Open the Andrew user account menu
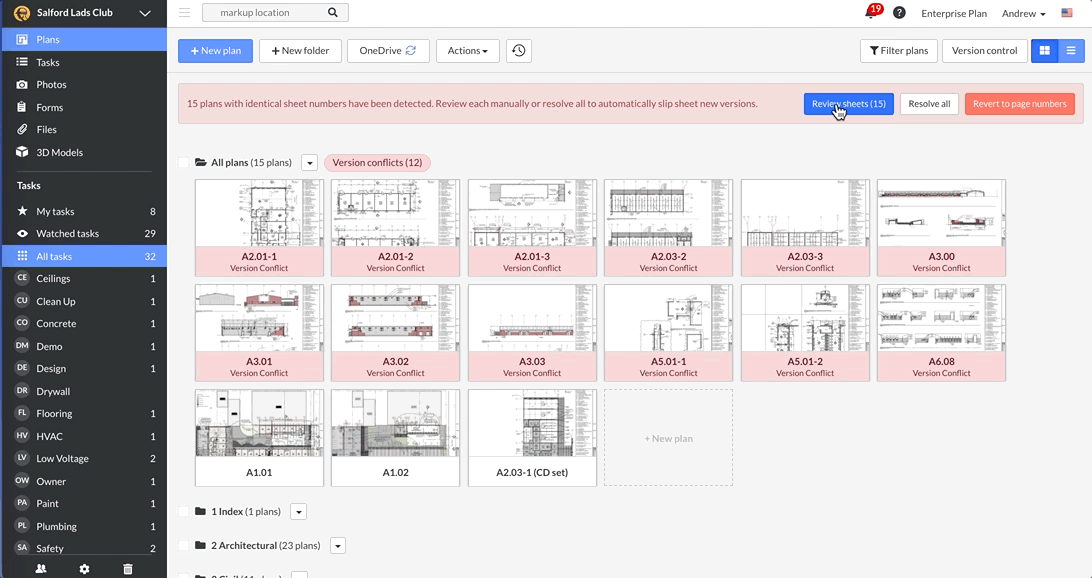Image resolution: width=1092 pixels, height=578 pixels. pos(1023,13)
